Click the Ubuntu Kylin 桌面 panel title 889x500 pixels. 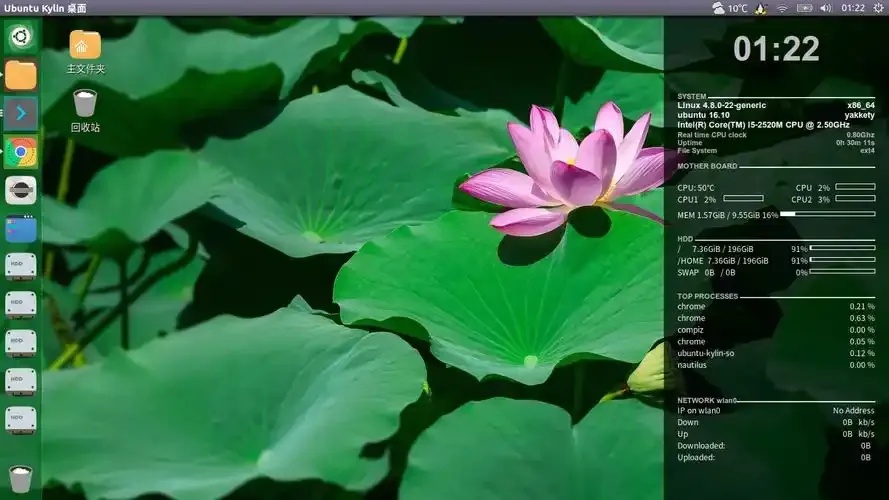click(45, 8)
